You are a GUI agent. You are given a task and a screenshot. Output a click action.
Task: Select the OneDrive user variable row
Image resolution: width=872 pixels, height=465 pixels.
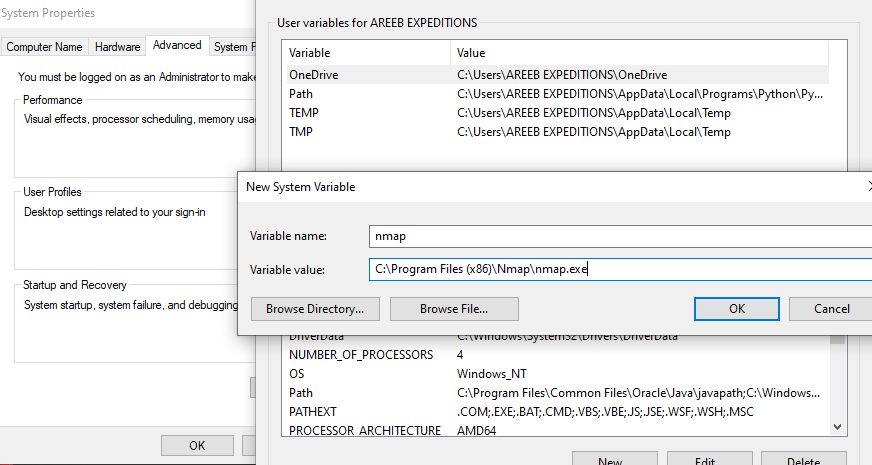click(557, 75)
